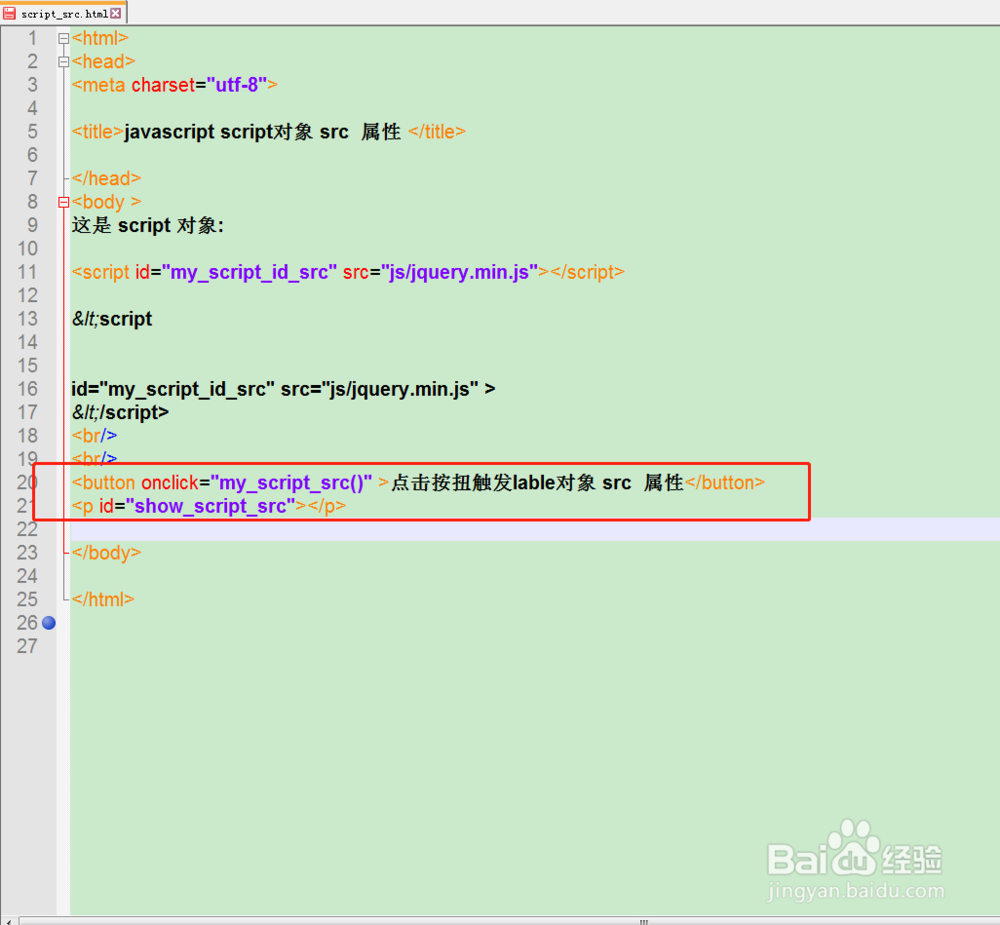Click the closing html tag

click(x=103, y=600)
